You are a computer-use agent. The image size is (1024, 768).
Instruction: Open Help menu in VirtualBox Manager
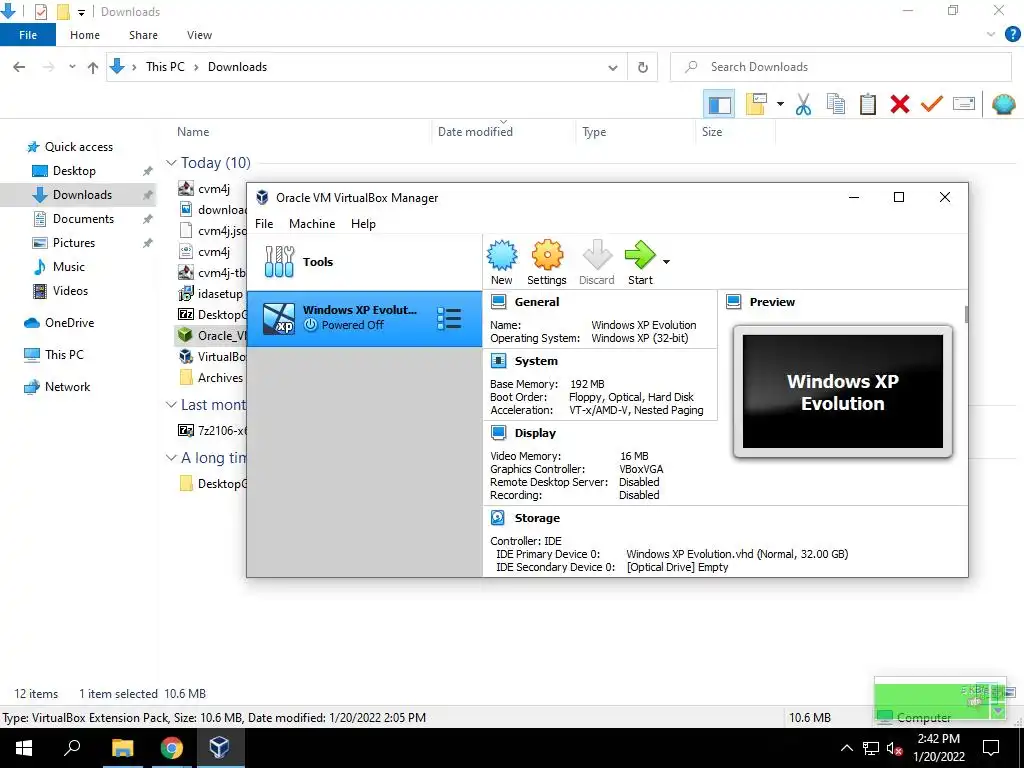(x=363, y=224)
